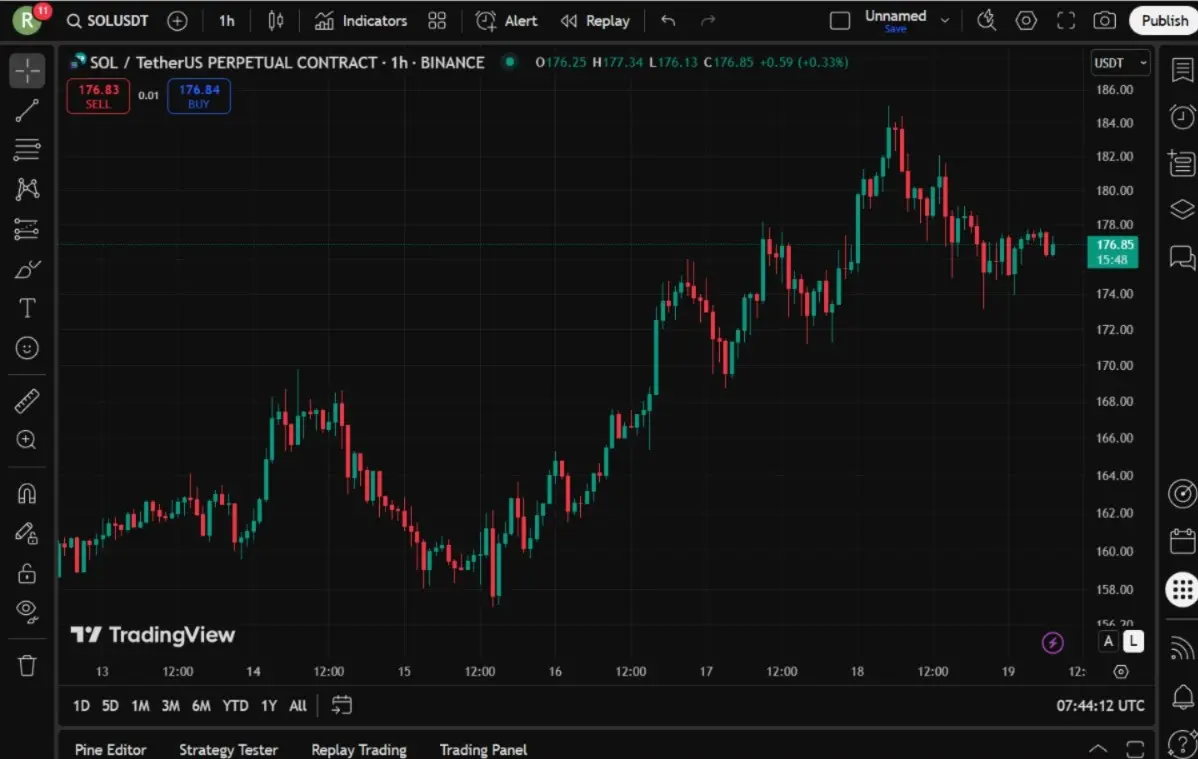
Task: Save the Unnamed chart layout
Action: (895, 29)
